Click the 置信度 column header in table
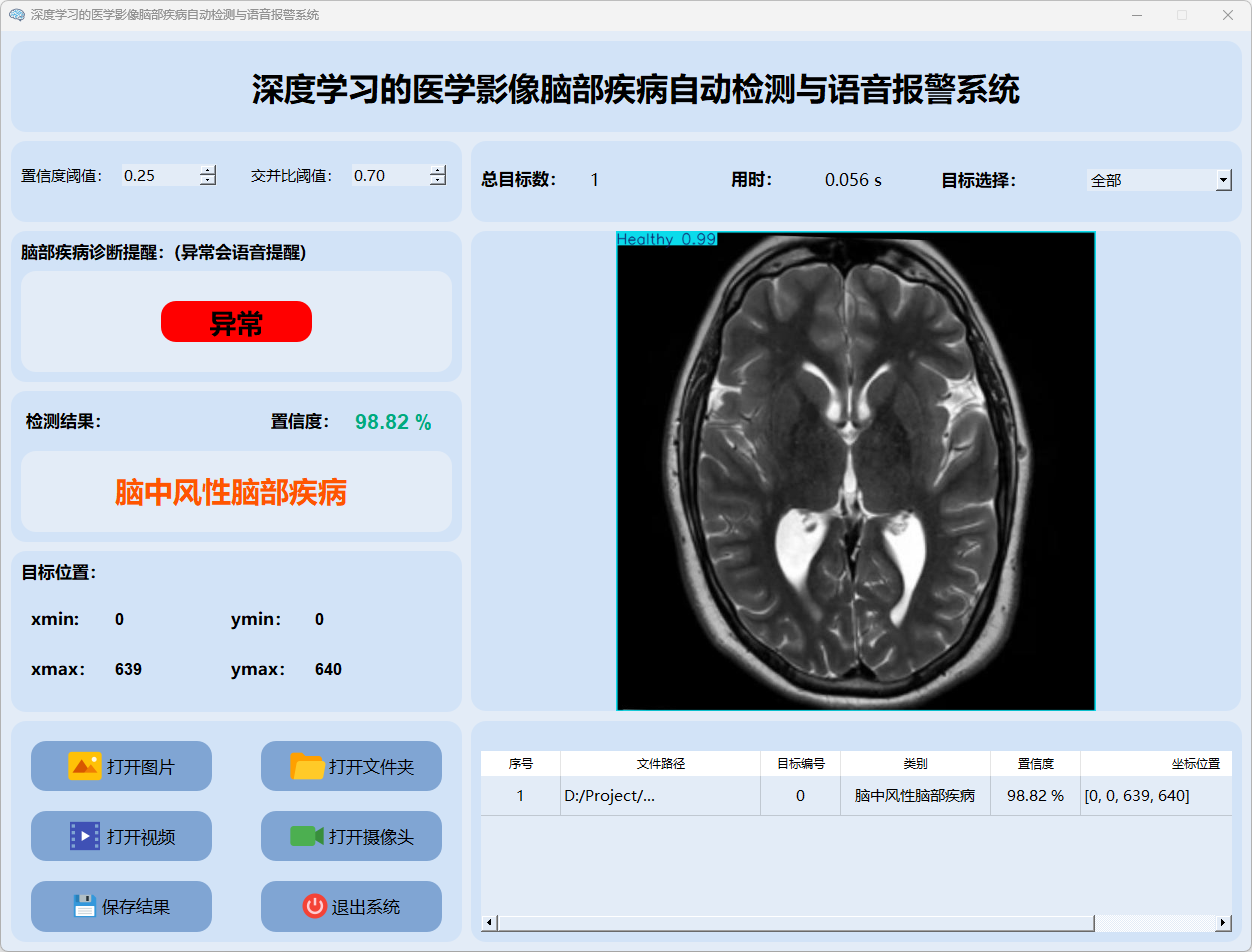The image size is (1252, 952). pyautogui.click(x=1035, y=763)
